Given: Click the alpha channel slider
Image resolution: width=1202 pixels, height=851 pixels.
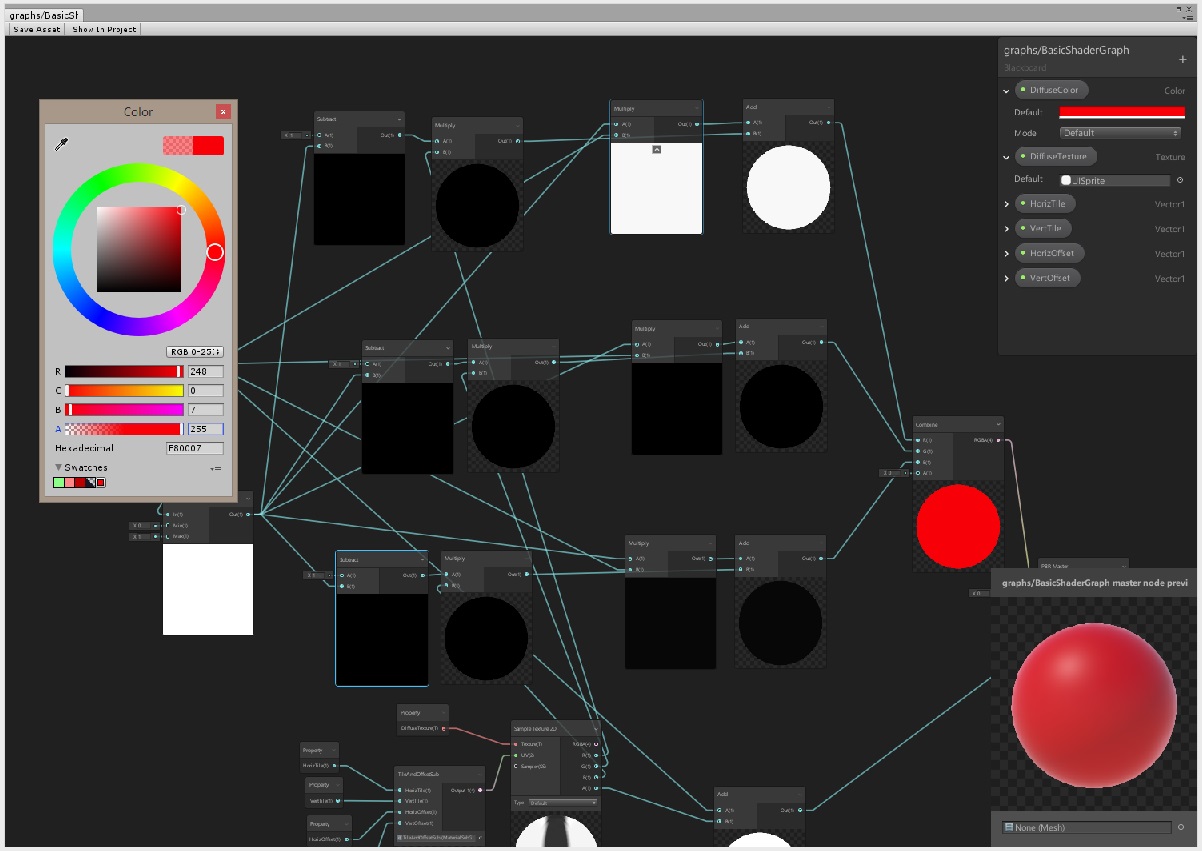Looking at the screenshot, I should [x=124, y=428].
